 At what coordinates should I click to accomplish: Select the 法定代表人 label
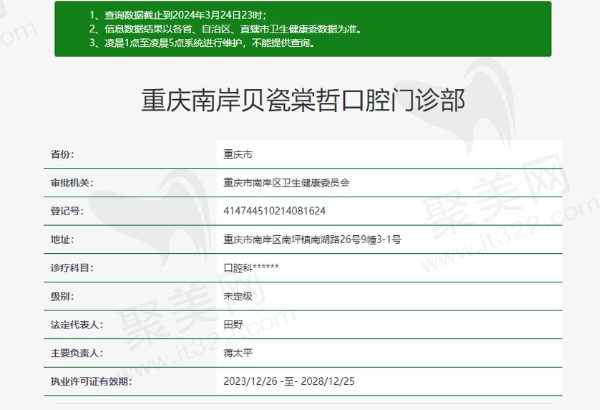pos(77,325)
